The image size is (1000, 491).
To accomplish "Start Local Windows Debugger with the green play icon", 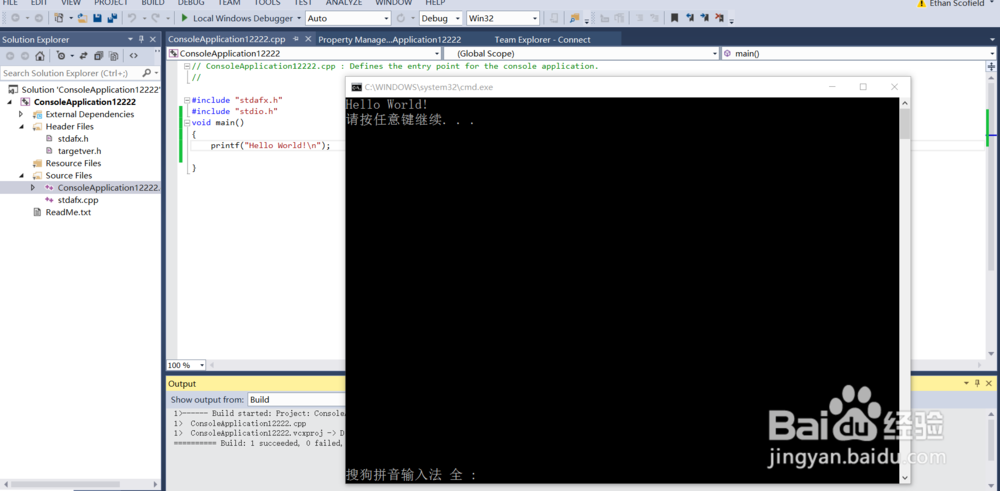I will 185,18.
